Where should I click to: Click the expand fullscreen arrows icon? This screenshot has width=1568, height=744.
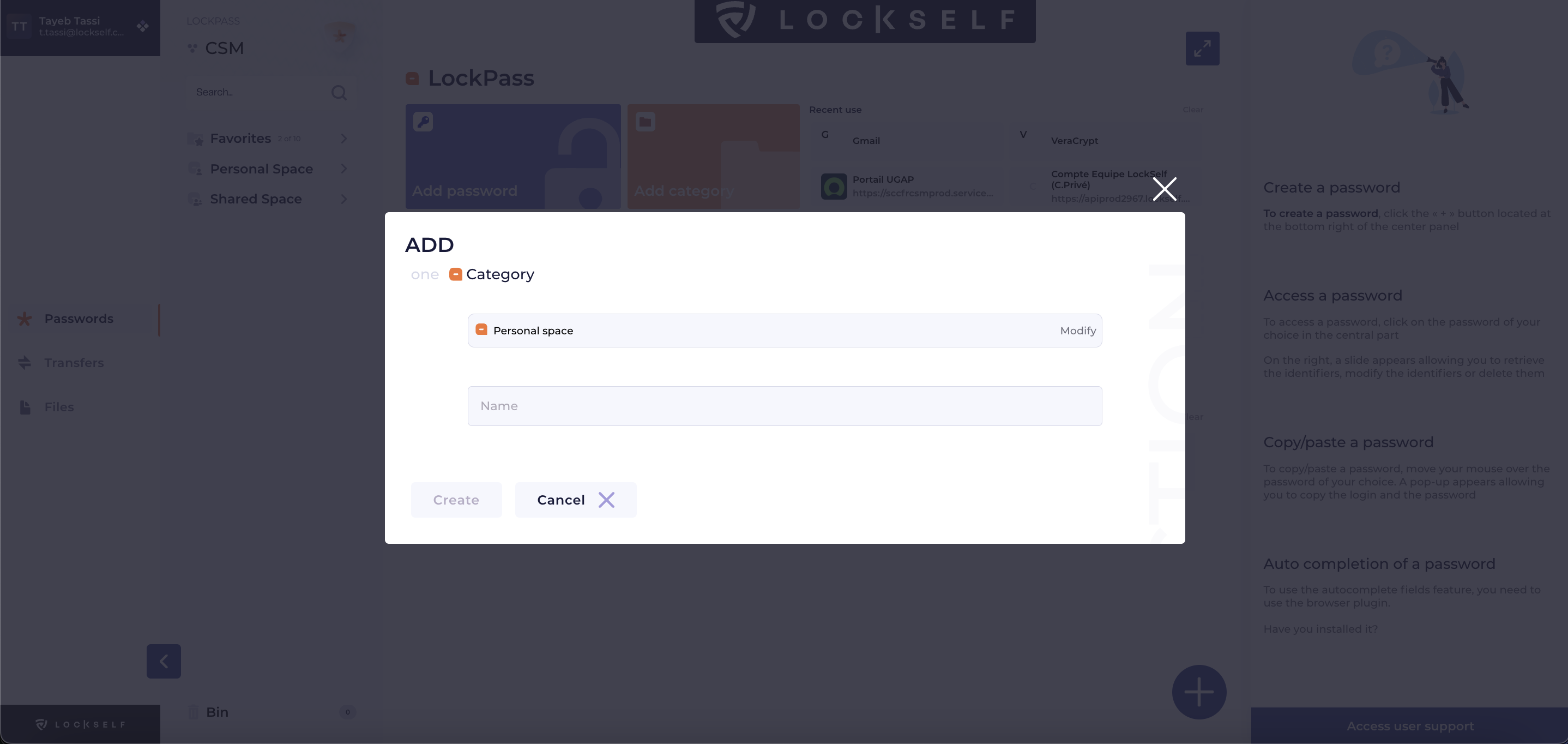point(1202,49)
